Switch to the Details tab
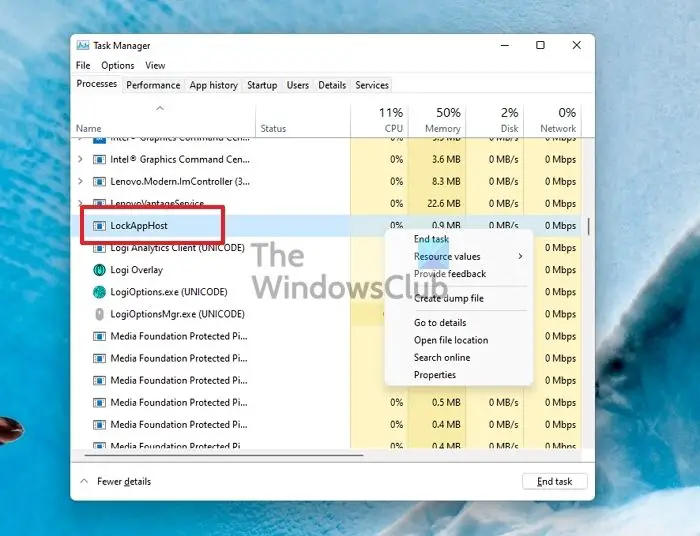This screenshot has width=700, height=536. click(332, 85)
